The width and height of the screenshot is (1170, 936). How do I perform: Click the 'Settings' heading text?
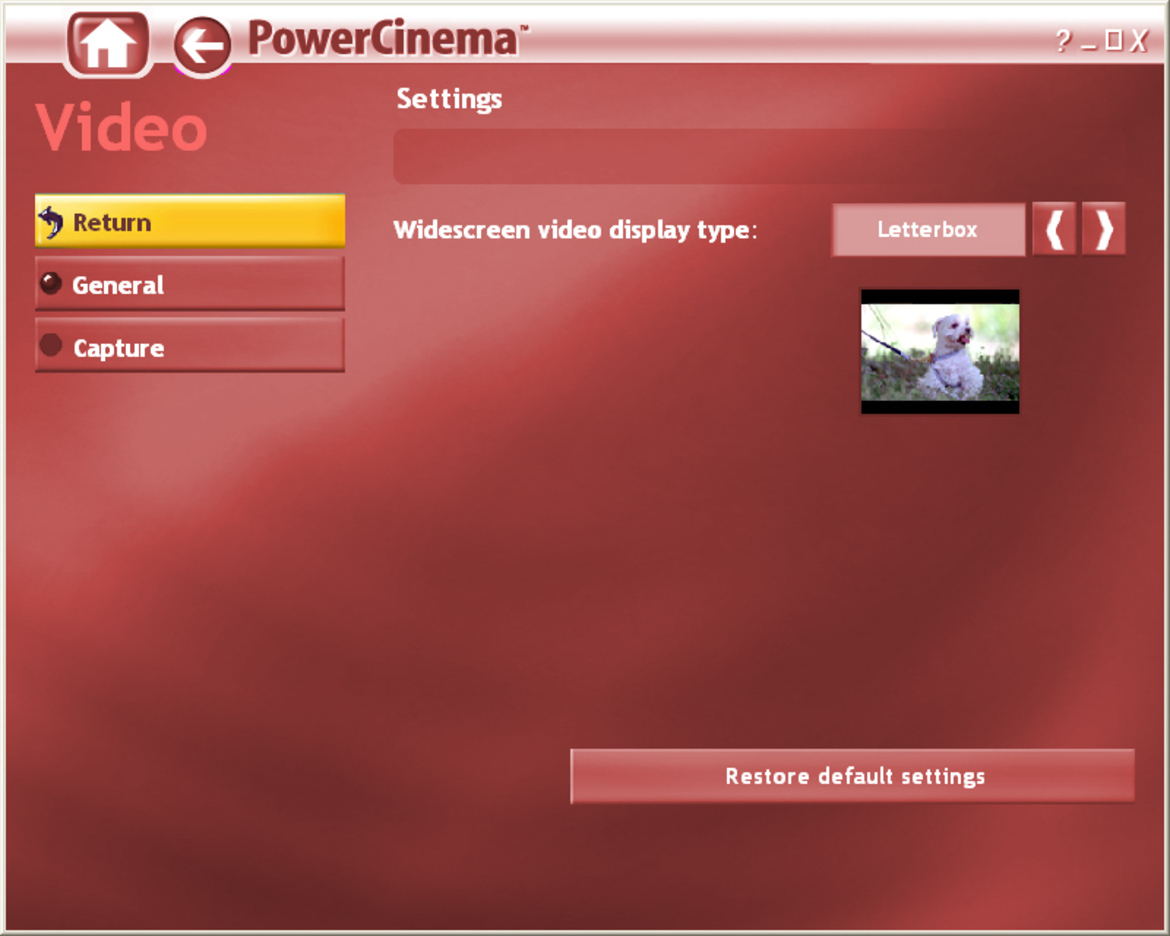(x=449, y=99)
